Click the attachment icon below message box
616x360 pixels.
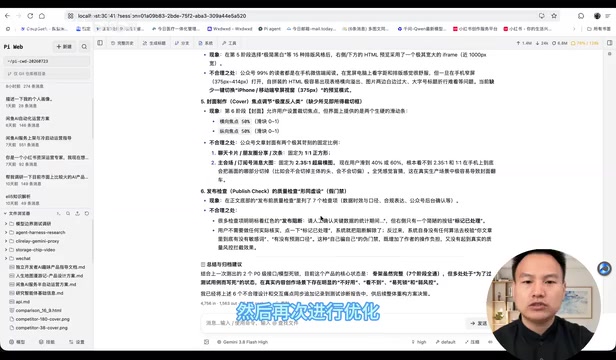tap(207, 342)
